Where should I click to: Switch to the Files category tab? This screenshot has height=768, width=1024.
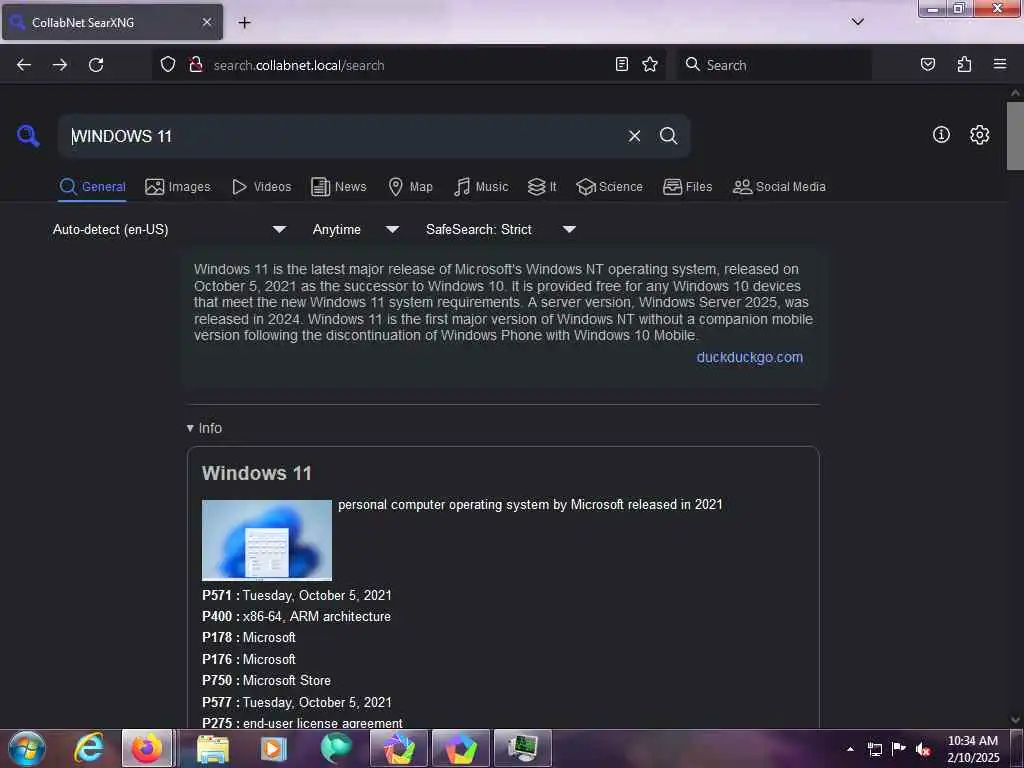[687, 187]
